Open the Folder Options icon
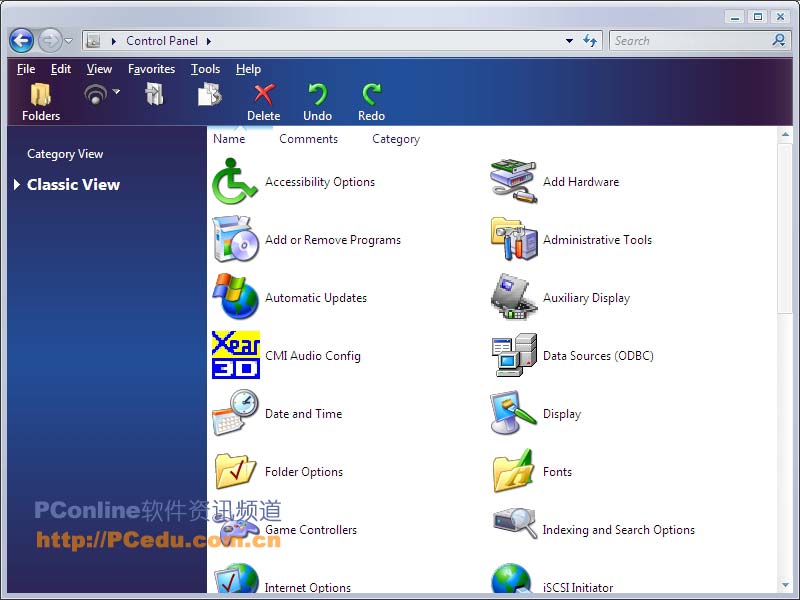 pyautogui.click(x=236, y=471)
